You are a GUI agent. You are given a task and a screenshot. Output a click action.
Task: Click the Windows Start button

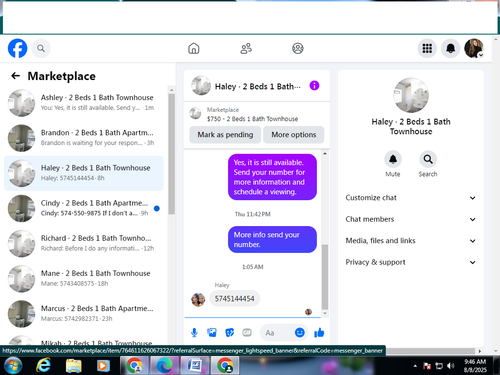13,365
